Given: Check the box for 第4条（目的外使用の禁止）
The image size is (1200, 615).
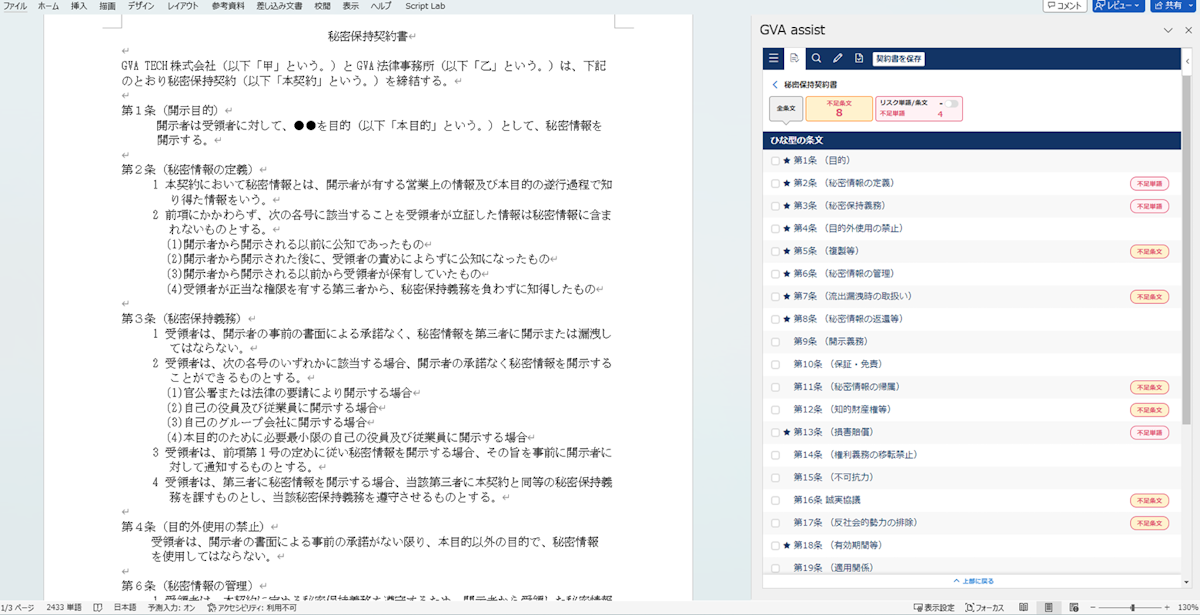Looking at the screenshot, I should click(775, 228).
